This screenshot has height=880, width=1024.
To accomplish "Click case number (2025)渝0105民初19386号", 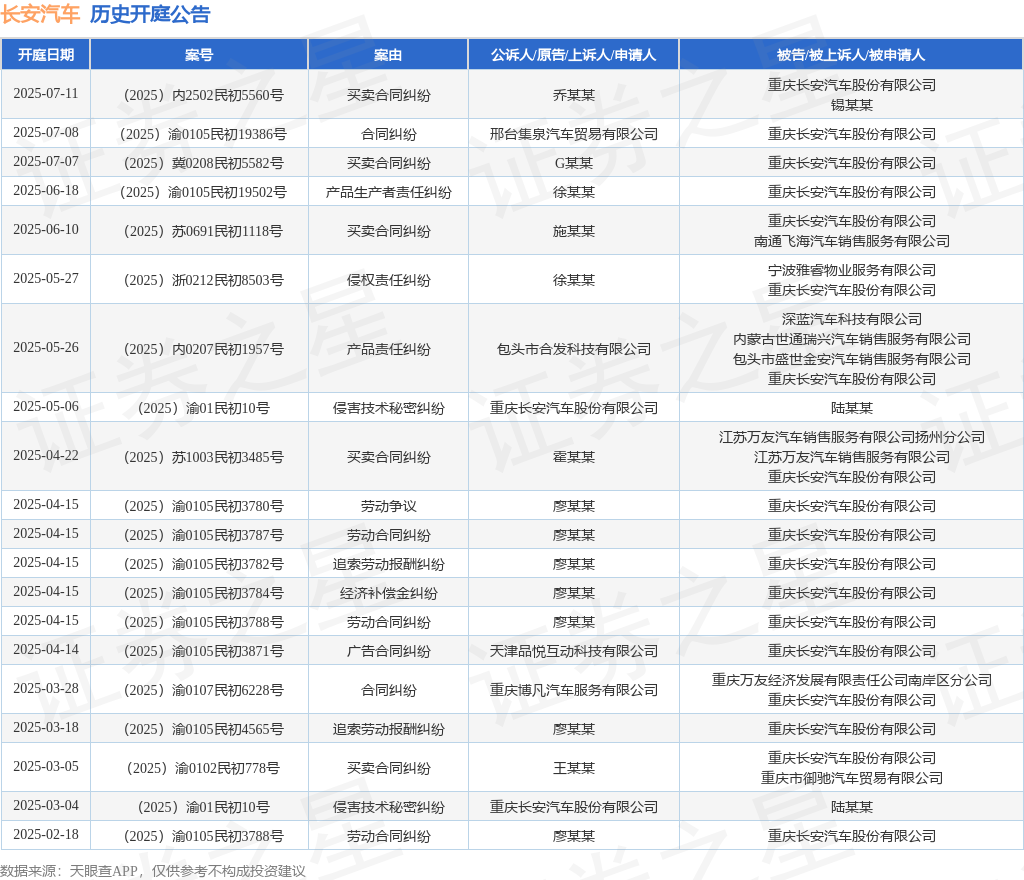I will (203, 134).
